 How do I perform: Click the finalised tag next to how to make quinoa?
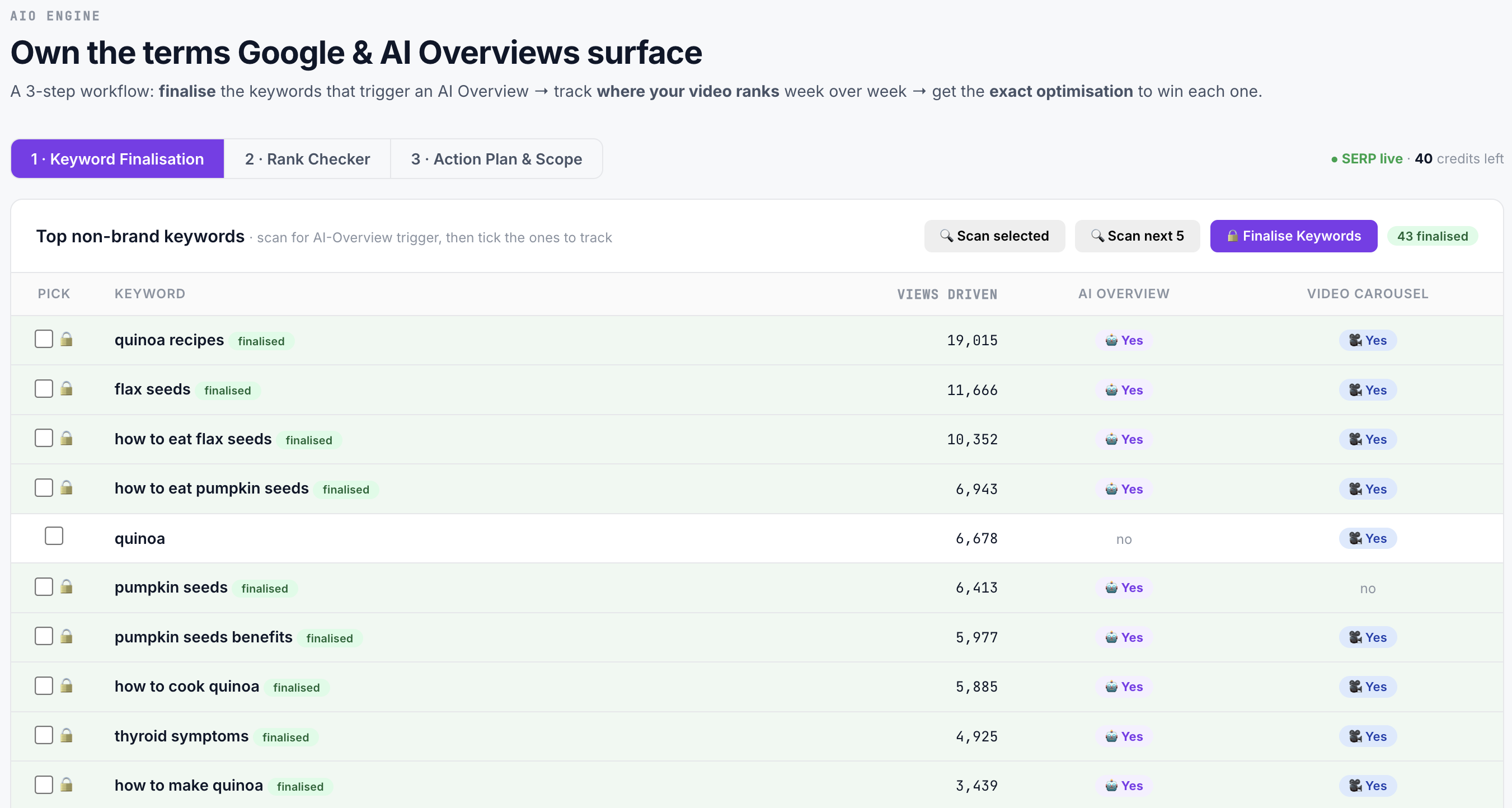(300, 787)
